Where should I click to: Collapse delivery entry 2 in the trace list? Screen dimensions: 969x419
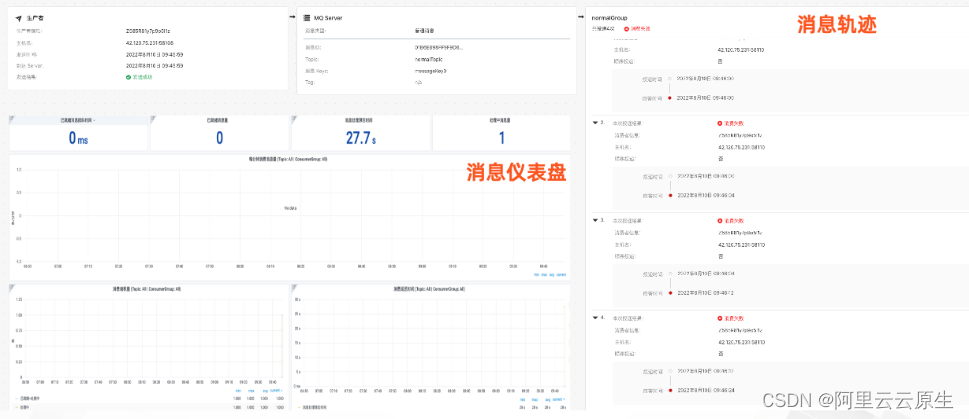pos(595,123)
